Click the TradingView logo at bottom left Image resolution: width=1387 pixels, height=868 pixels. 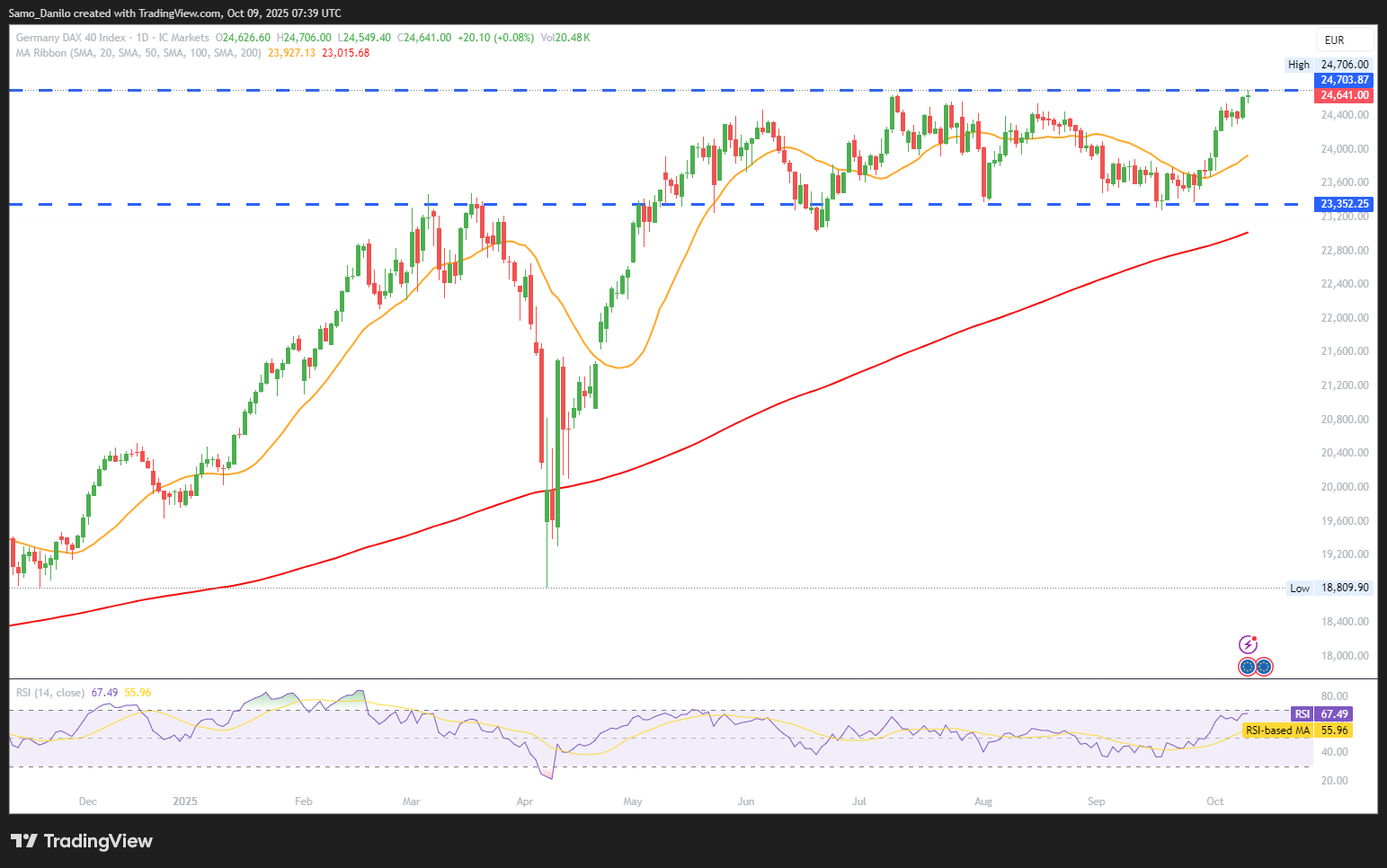82,841
